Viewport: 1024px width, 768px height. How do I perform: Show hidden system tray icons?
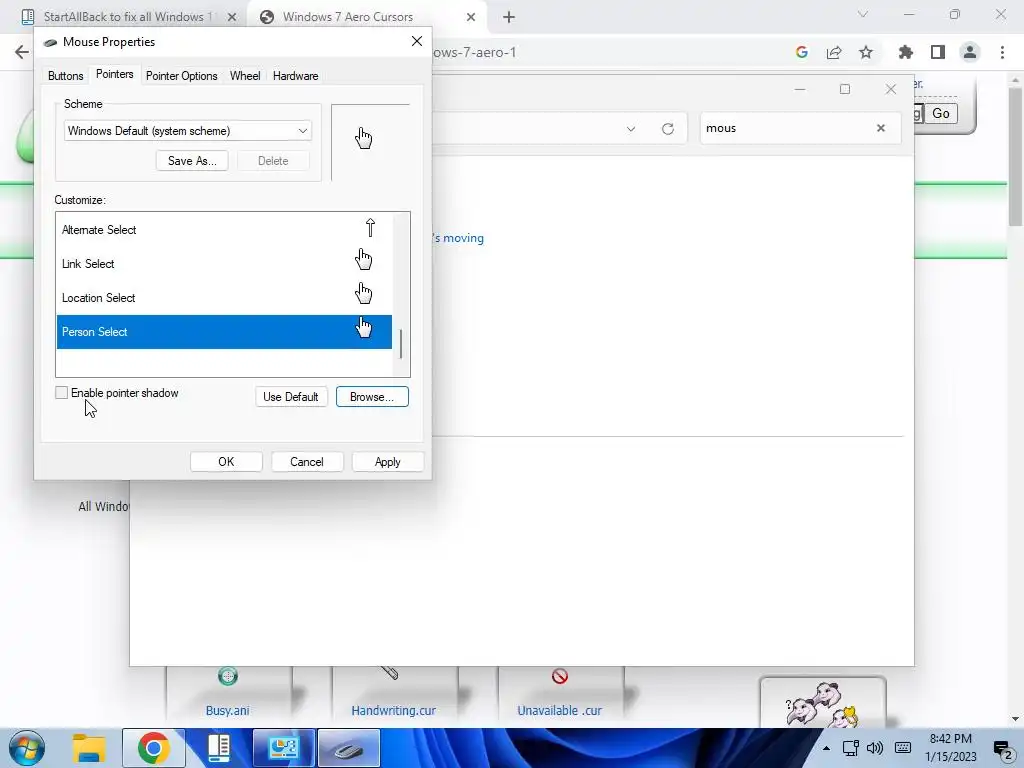tap(826, 748)
